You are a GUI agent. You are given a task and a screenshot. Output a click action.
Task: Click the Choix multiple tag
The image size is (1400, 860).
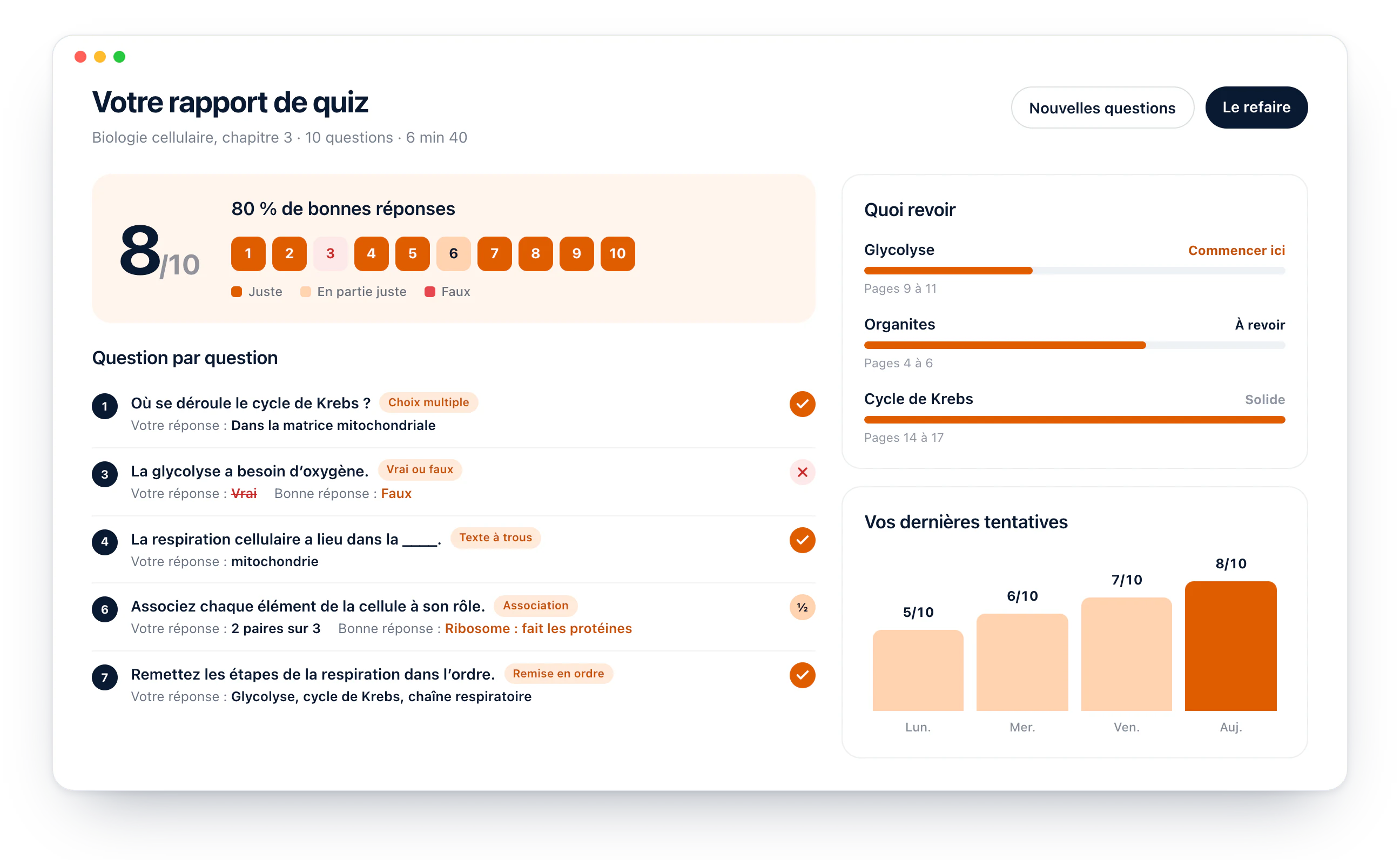pos(428,402)
